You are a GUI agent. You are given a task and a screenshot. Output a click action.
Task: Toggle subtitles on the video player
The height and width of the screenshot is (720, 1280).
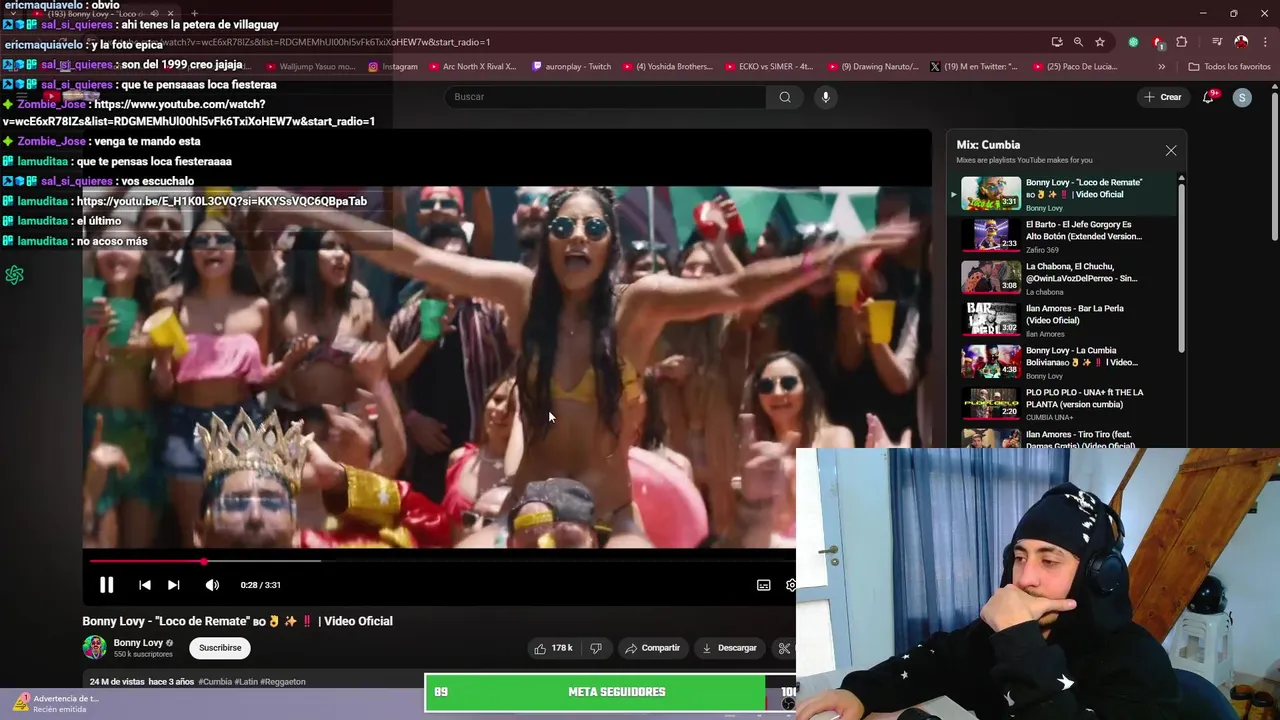[763, 585]
